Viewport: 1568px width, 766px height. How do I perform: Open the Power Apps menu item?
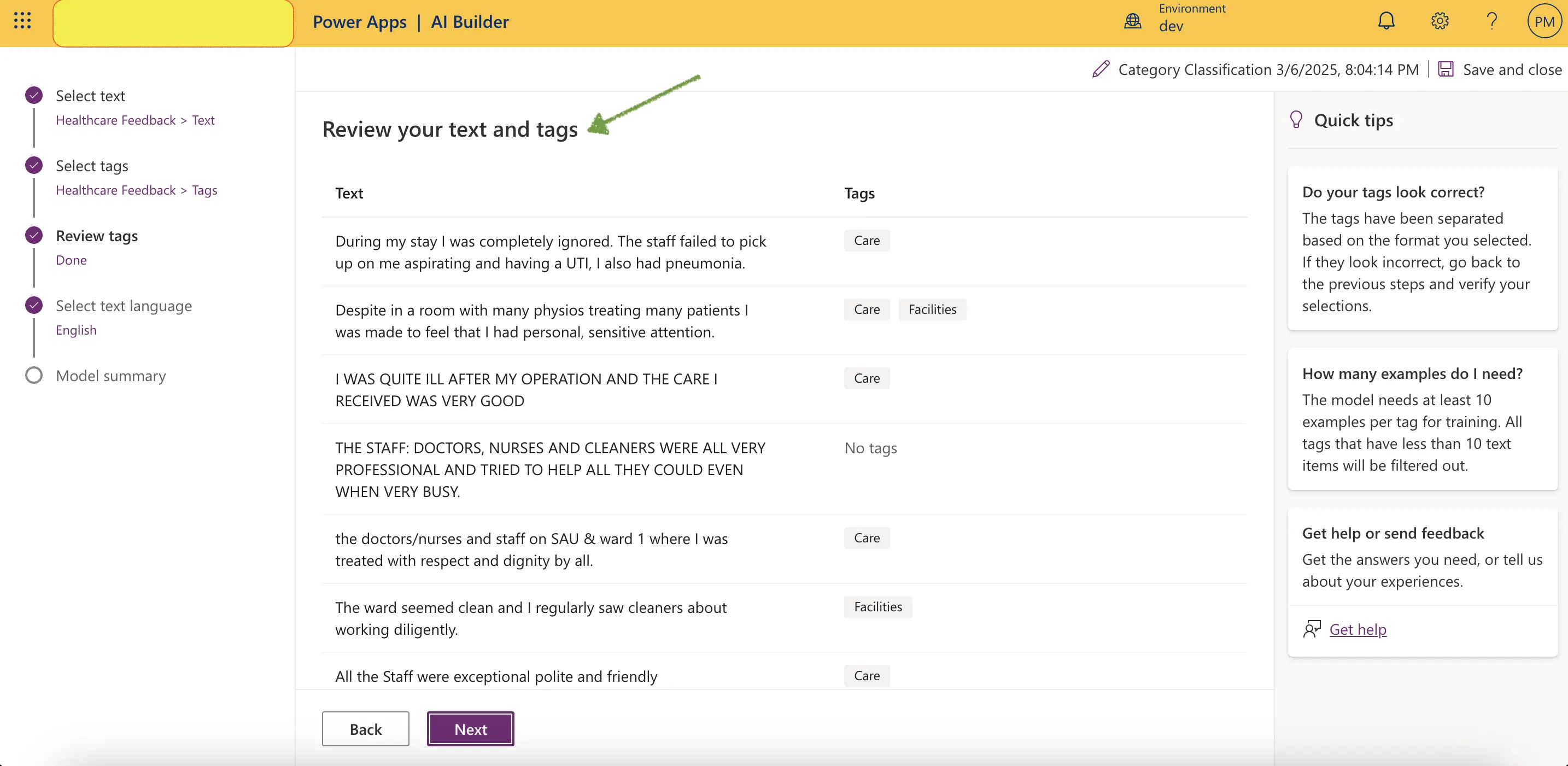(358, 20)
